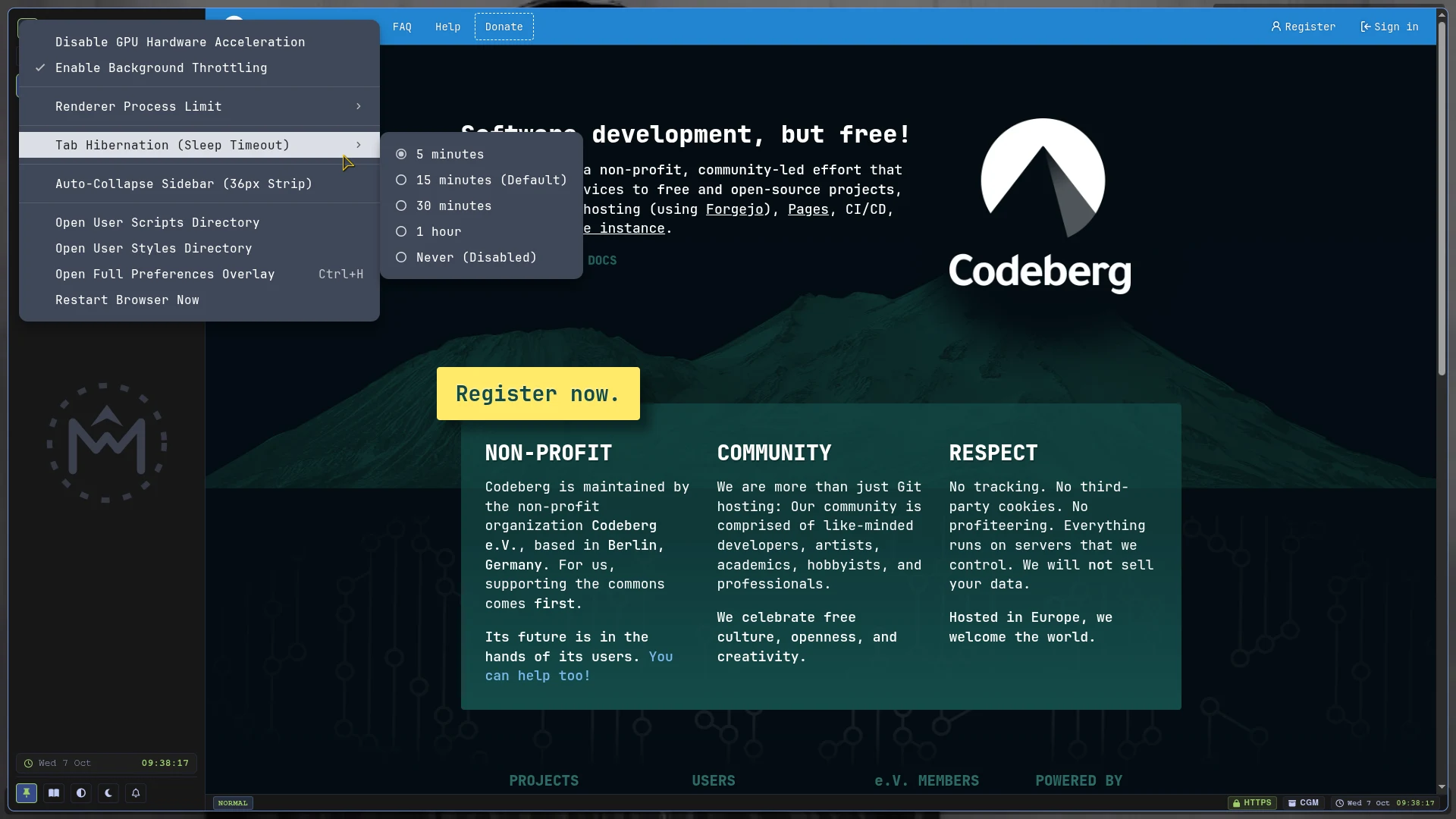Open the Donate button in navbar
The width and height of the screenshot is (1456, 819).
pyautogui.click(x=504, y=27)
